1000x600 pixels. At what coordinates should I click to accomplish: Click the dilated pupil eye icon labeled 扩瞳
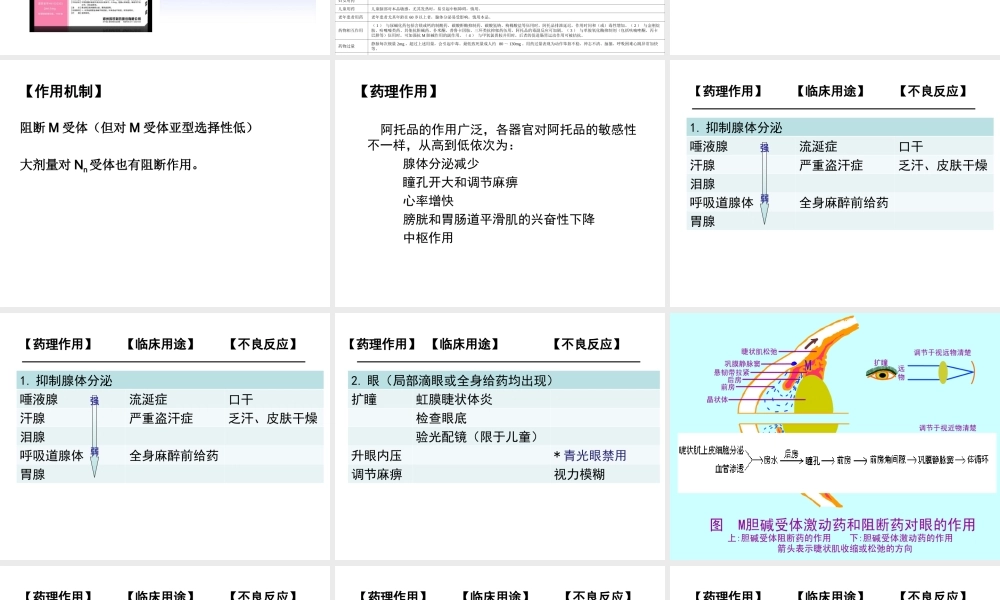coord(883,375)
